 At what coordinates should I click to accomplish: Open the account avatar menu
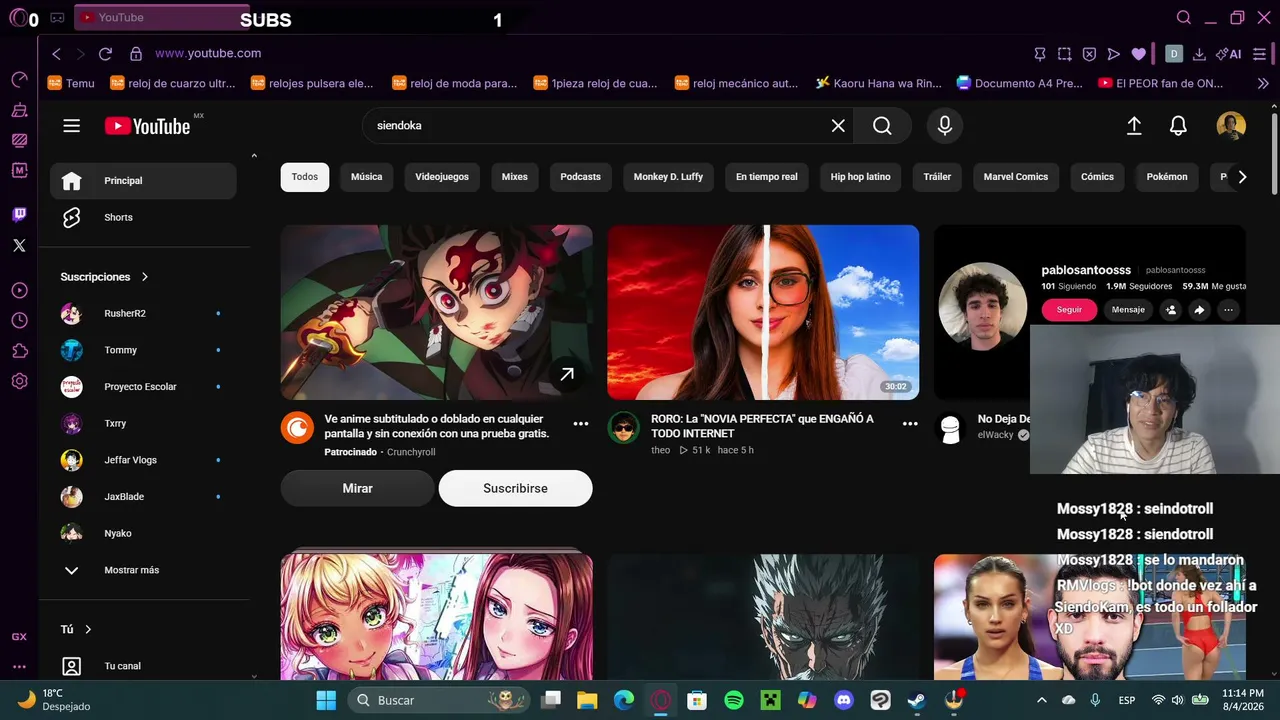point(1231,126)
